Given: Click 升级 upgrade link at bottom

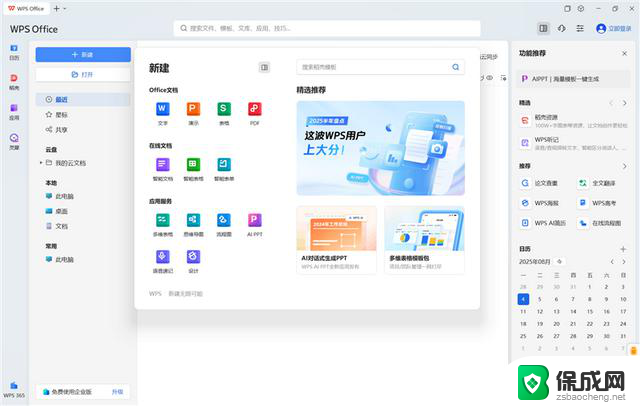Looking at the screenshot, I should pyautogui.click(x=117, y=392).
